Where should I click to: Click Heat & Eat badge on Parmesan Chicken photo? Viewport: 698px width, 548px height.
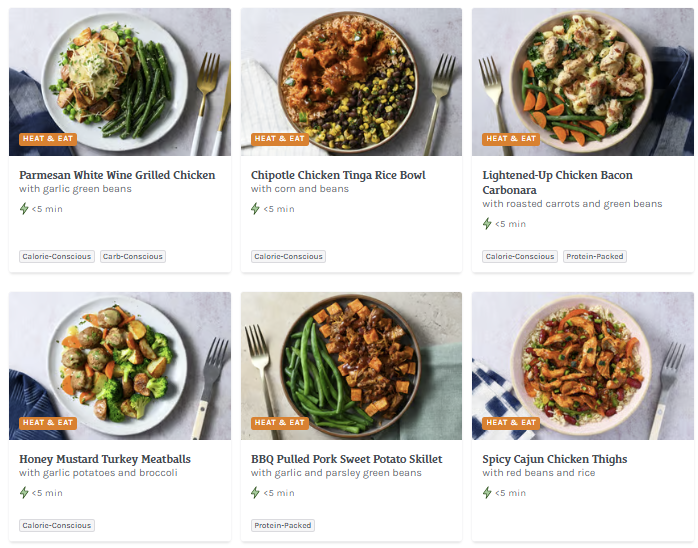coord(47,139)
